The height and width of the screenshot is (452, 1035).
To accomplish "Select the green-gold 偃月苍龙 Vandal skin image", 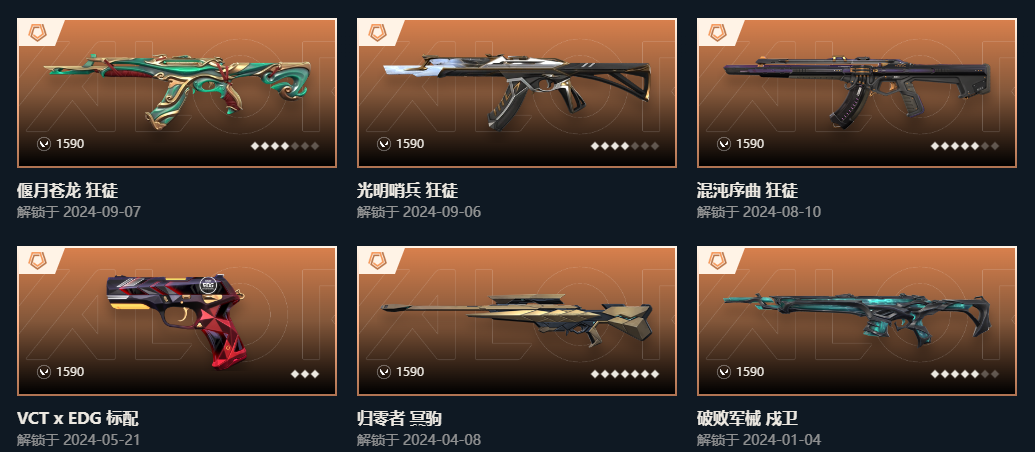I will point(177,91).
